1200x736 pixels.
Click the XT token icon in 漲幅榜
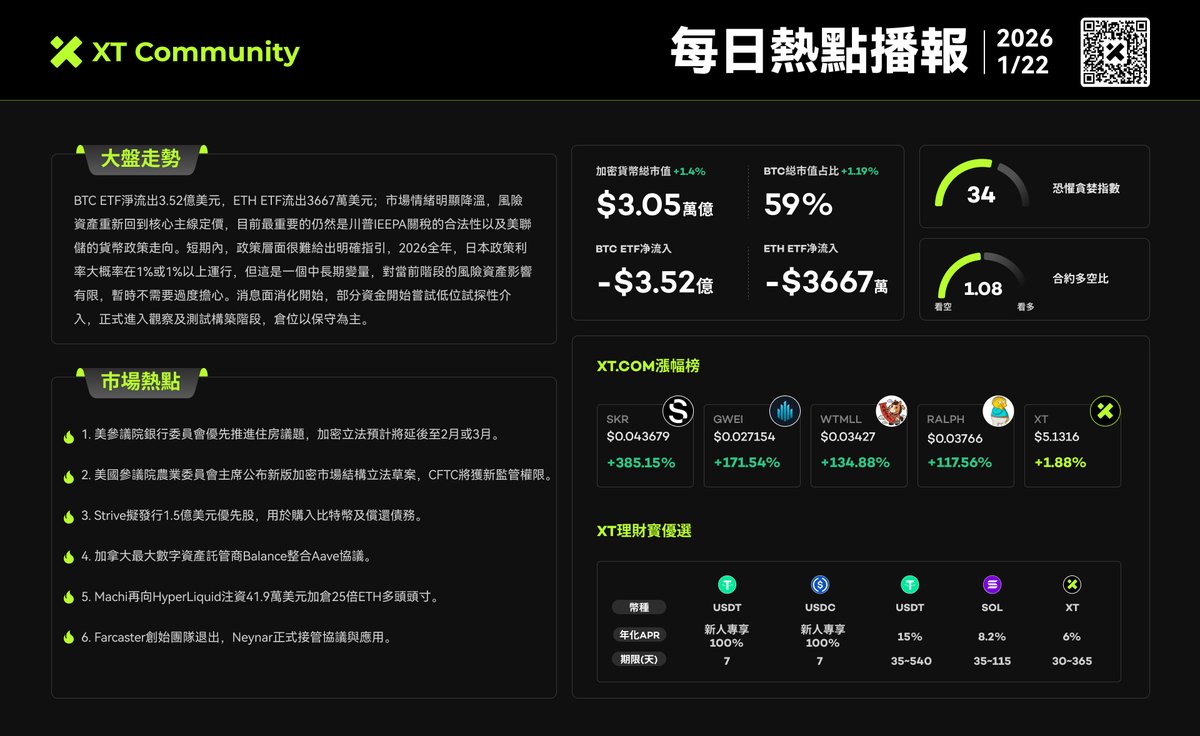click(1105, 410)
